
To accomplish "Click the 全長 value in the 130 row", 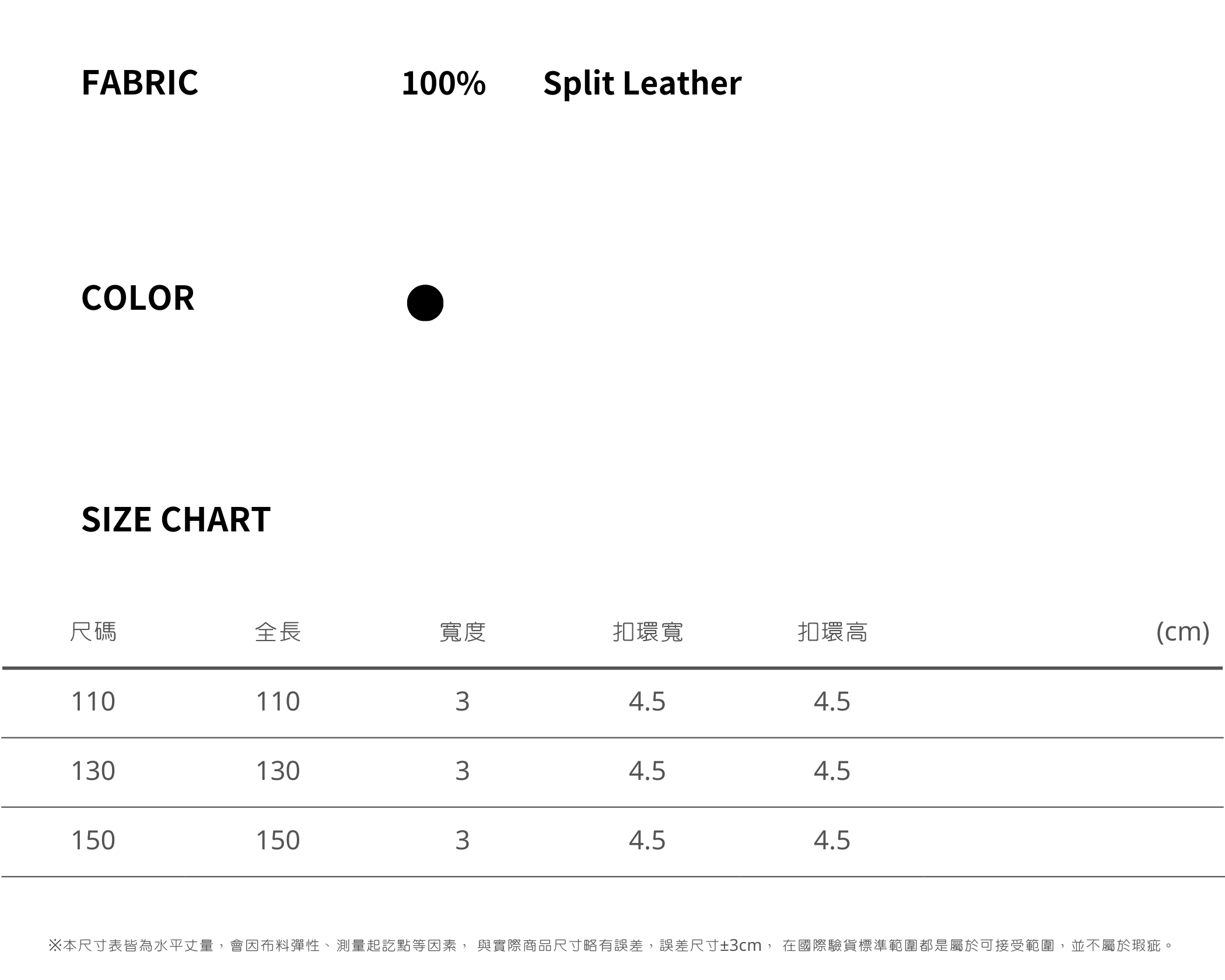I will [278, 771].
